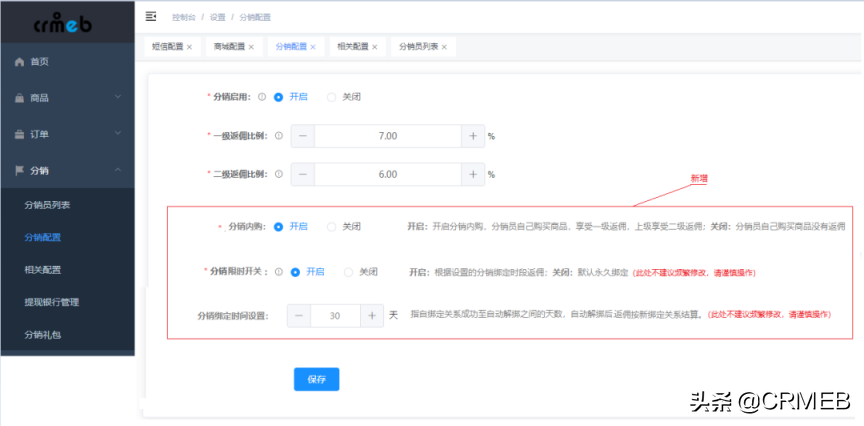Decrease 二级返佣比例 with minus button
Image resolution: width=864 pixels, height=426 pixels.
[303, 174]
